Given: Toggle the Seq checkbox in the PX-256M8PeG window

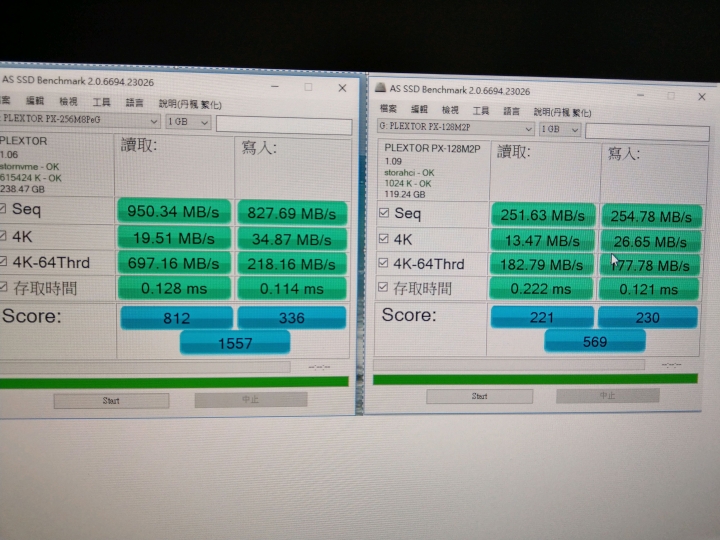Looking at the screenshot, I should point(3,209).
